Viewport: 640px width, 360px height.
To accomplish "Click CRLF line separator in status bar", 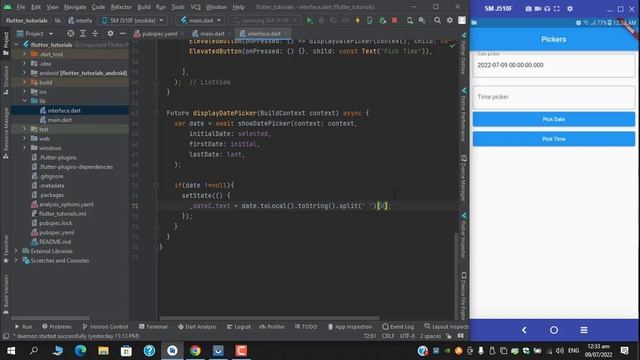I will click(388, 336).
